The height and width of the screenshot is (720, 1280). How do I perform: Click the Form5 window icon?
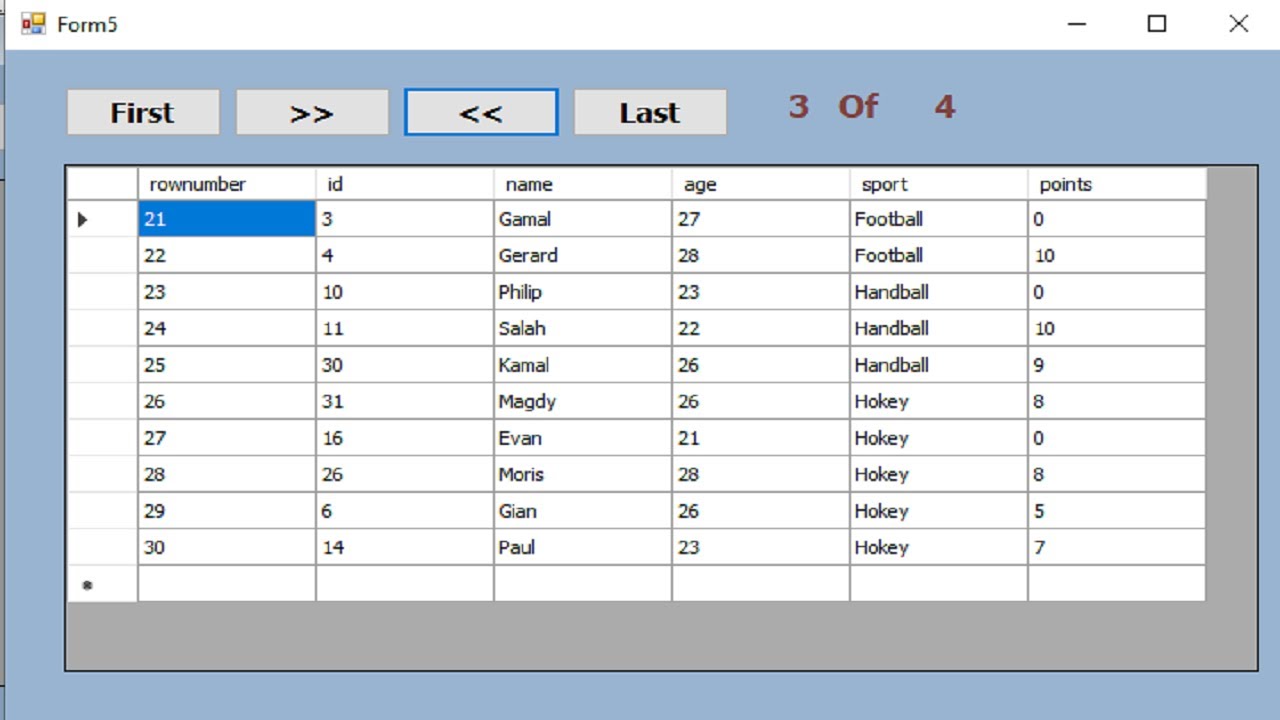point(34,24)
